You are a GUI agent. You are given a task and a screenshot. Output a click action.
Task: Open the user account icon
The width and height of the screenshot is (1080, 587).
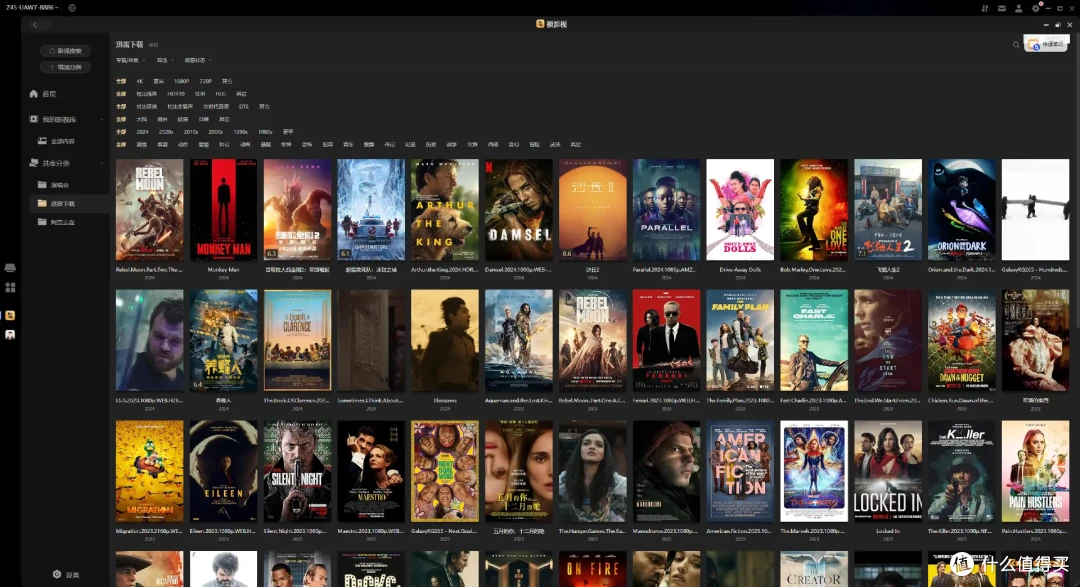1018,8
